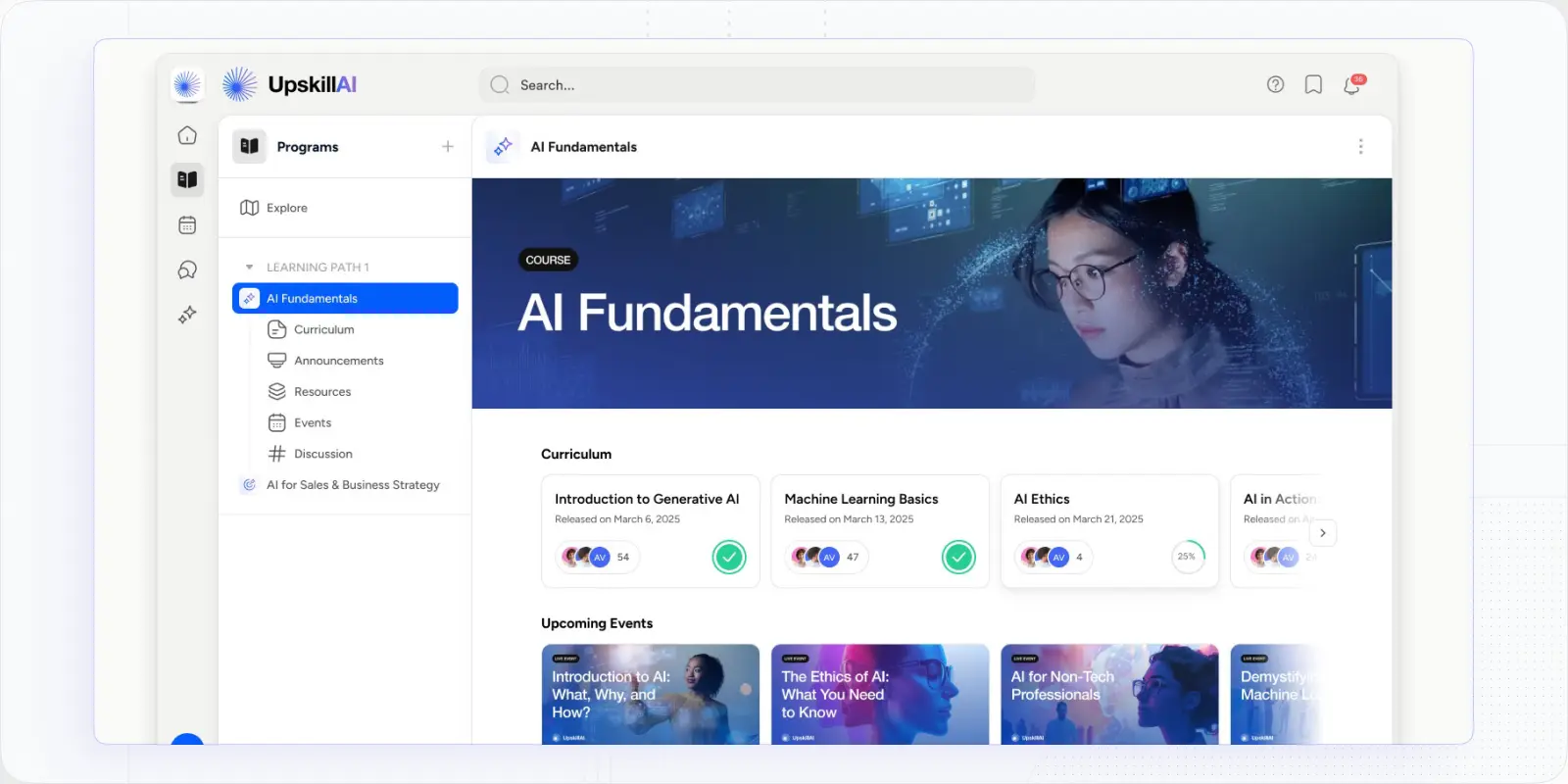Click the Explore map icon
The image size is (1568, 784).
click(250, 208)
